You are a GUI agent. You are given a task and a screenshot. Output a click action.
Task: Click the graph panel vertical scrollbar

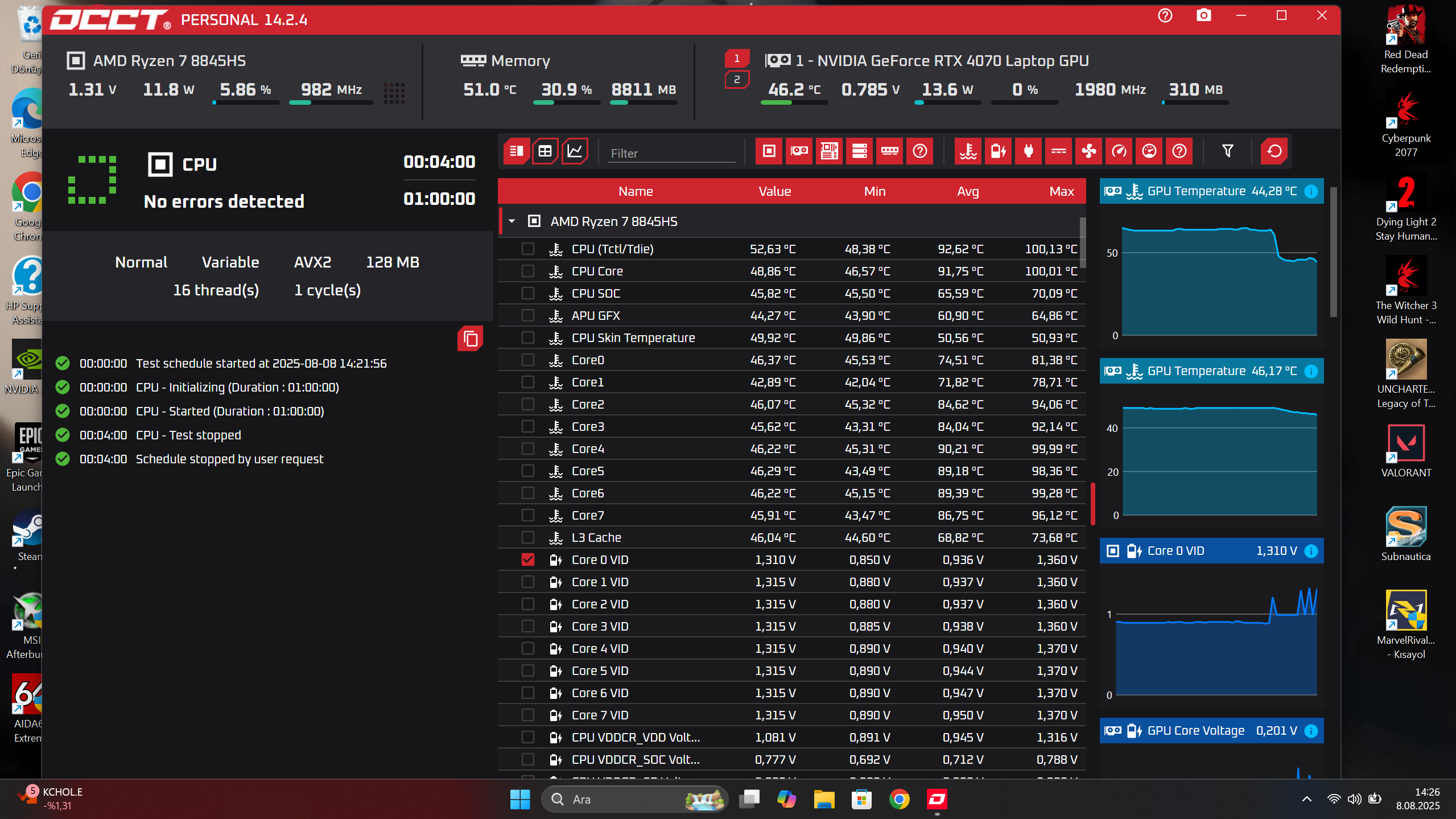1333,252
